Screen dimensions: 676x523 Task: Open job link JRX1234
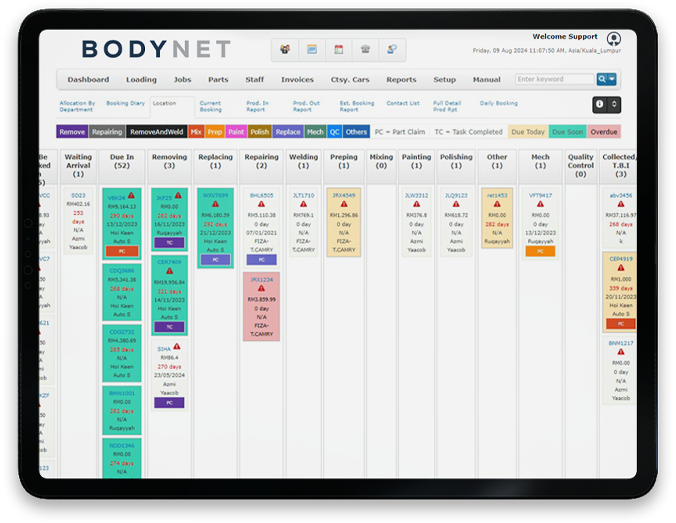pos(261,279)
